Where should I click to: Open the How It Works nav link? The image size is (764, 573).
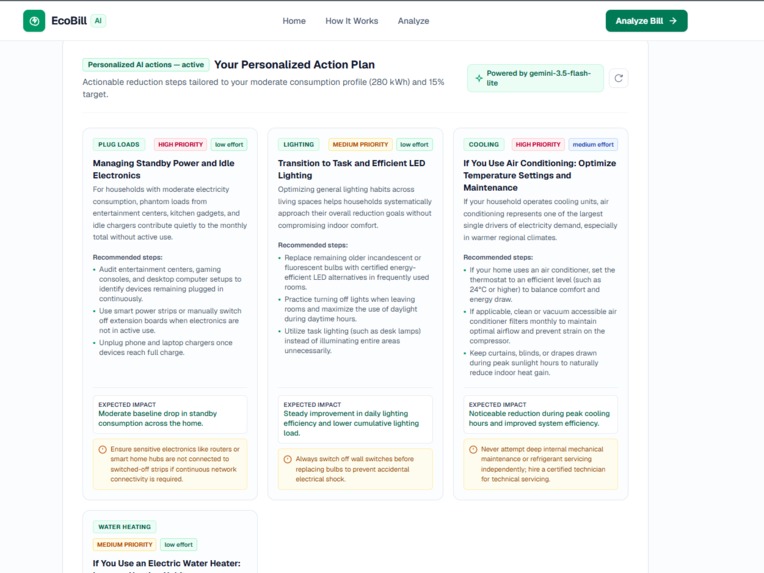tap(352, 21)
